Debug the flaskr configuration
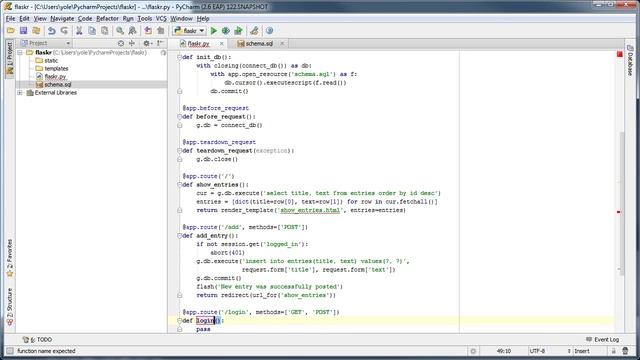 click(x=226, y=31)
